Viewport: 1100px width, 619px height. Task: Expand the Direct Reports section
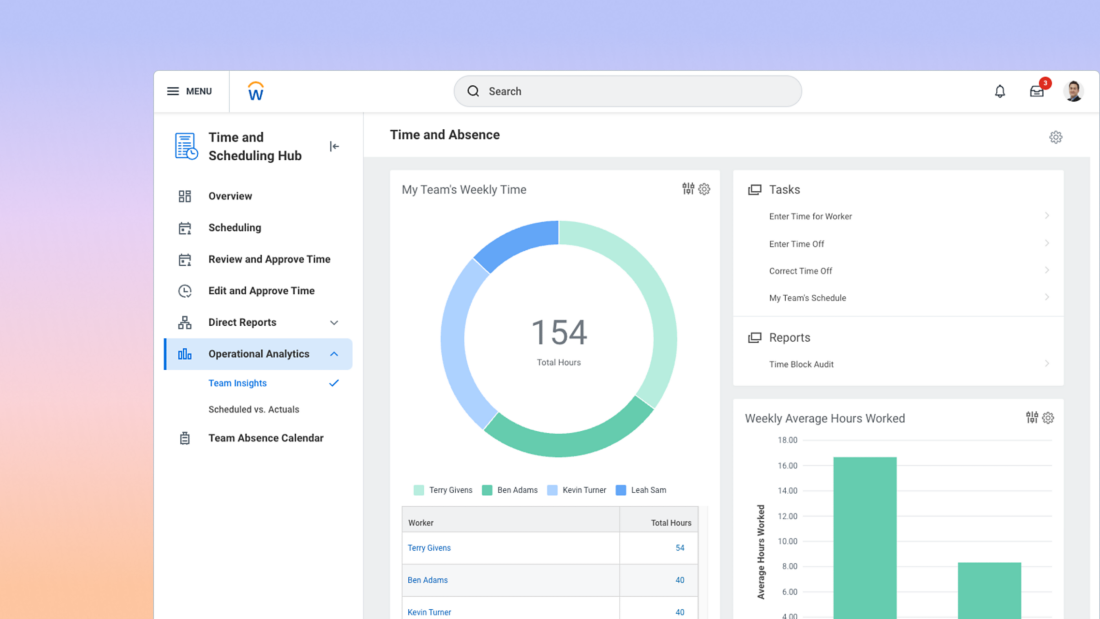pos(334,323)
